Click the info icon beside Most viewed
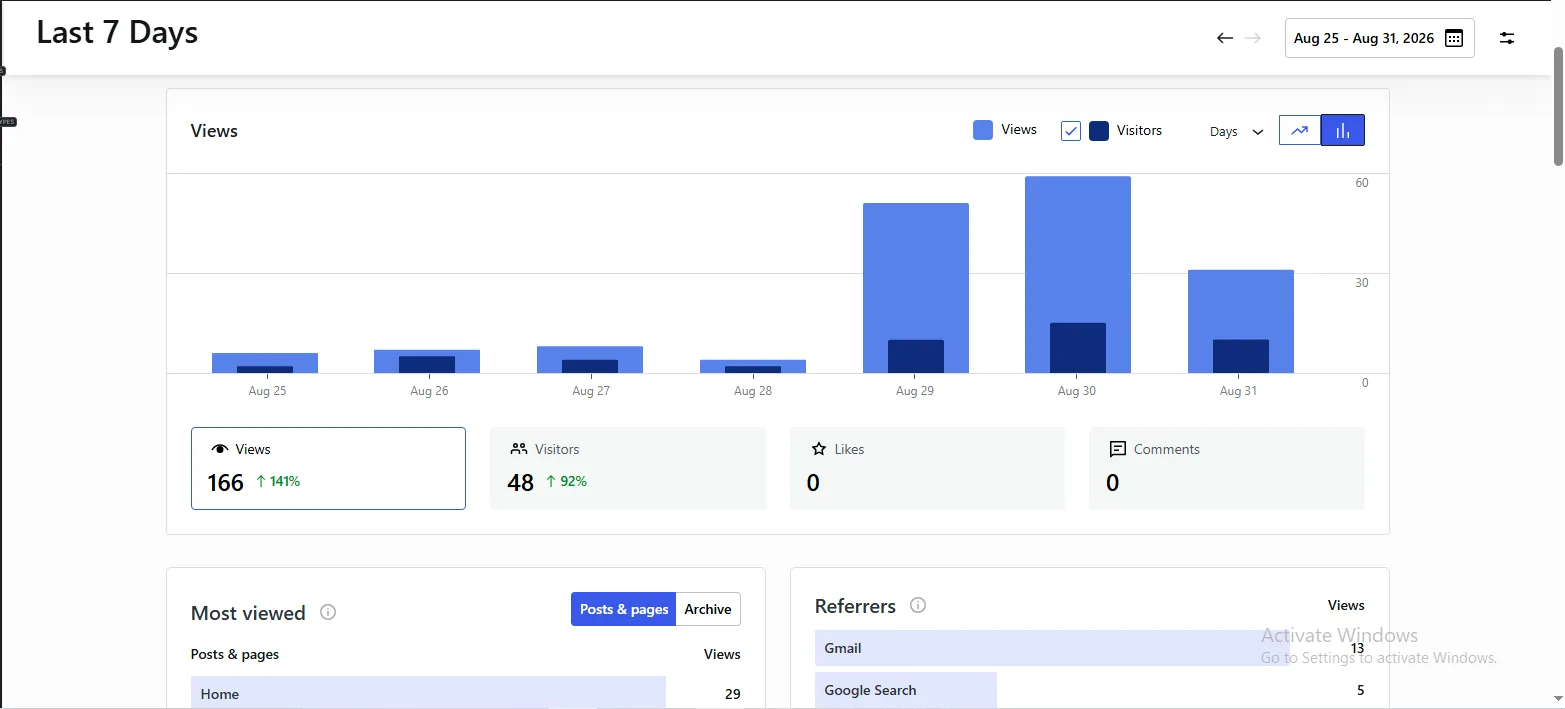The image size is (1565, 709). coord(328,612)
